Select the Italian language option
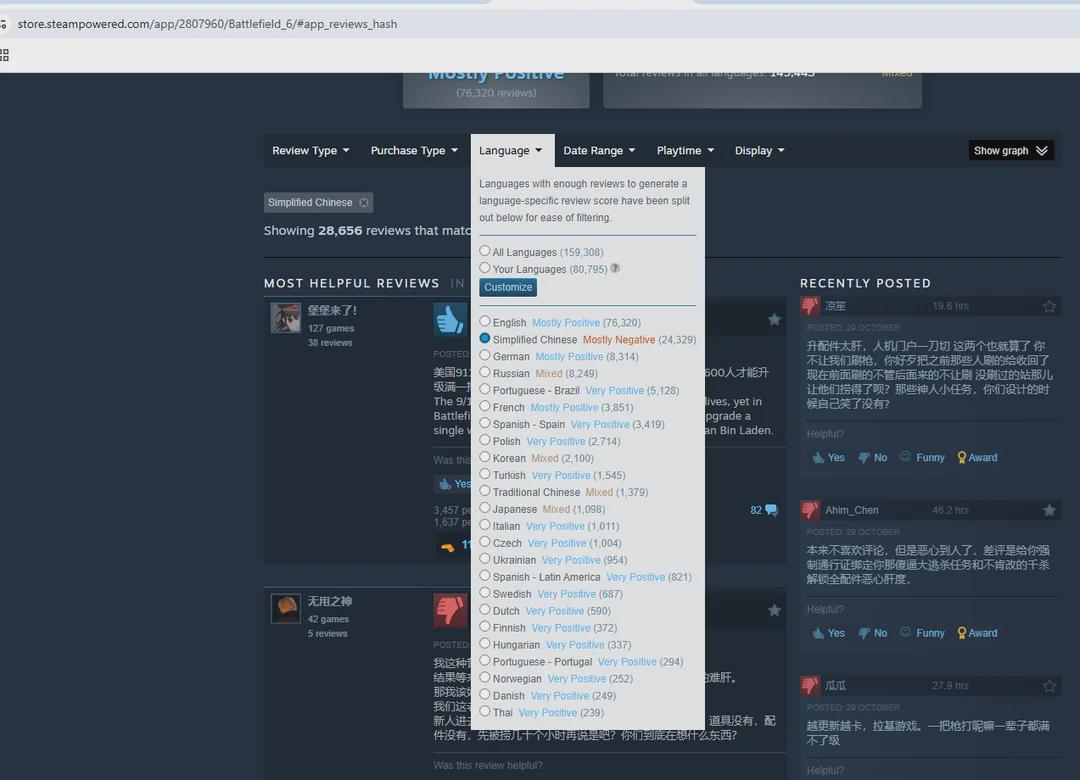Screen dimensions: 1080x780 click(485, 524)
